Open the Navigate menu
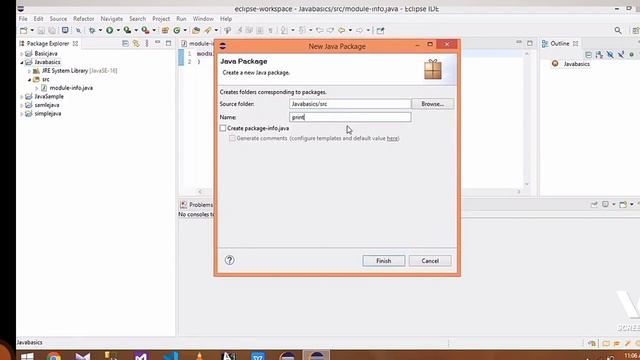Image resolution: width=640 pixels, height=360 pixels. coord(111,19)
